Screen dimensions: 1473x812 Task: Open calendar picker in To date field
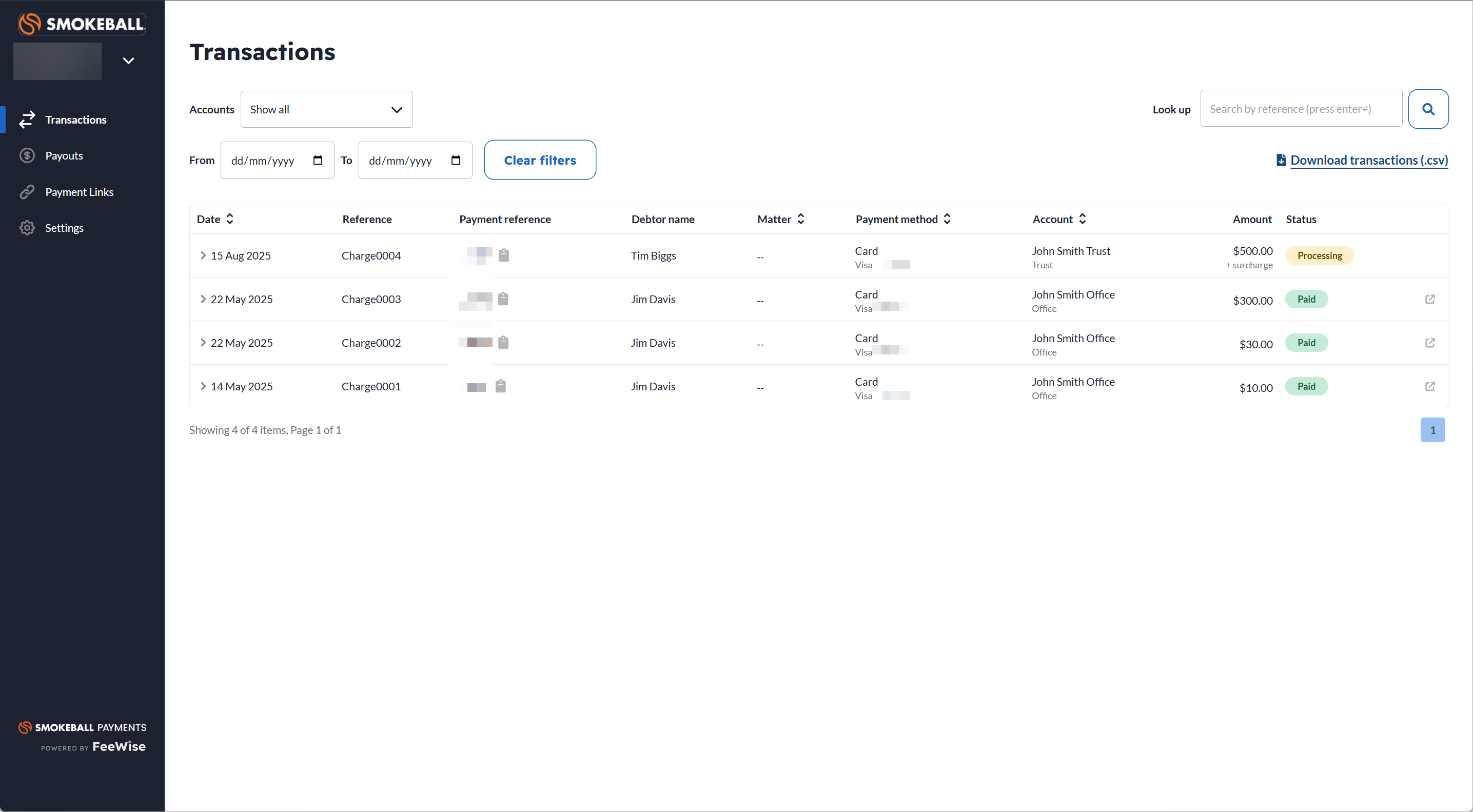coord(456,160)
